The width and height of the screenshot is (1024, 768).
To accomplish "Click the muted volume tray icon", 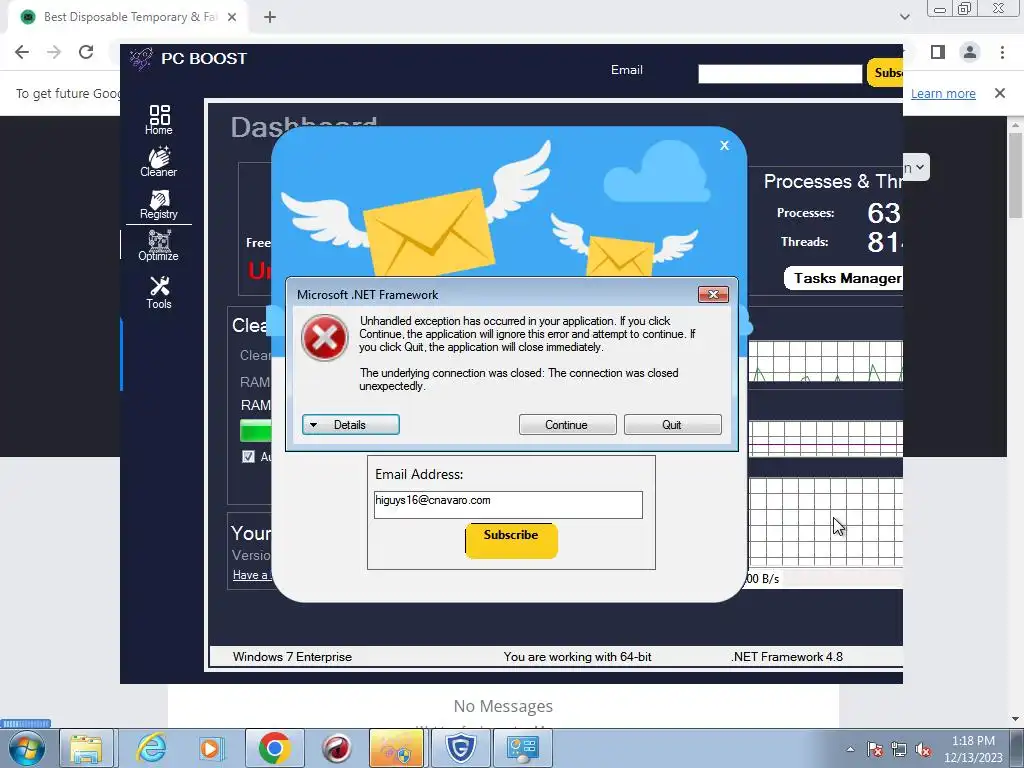I will tap(923, 749).
